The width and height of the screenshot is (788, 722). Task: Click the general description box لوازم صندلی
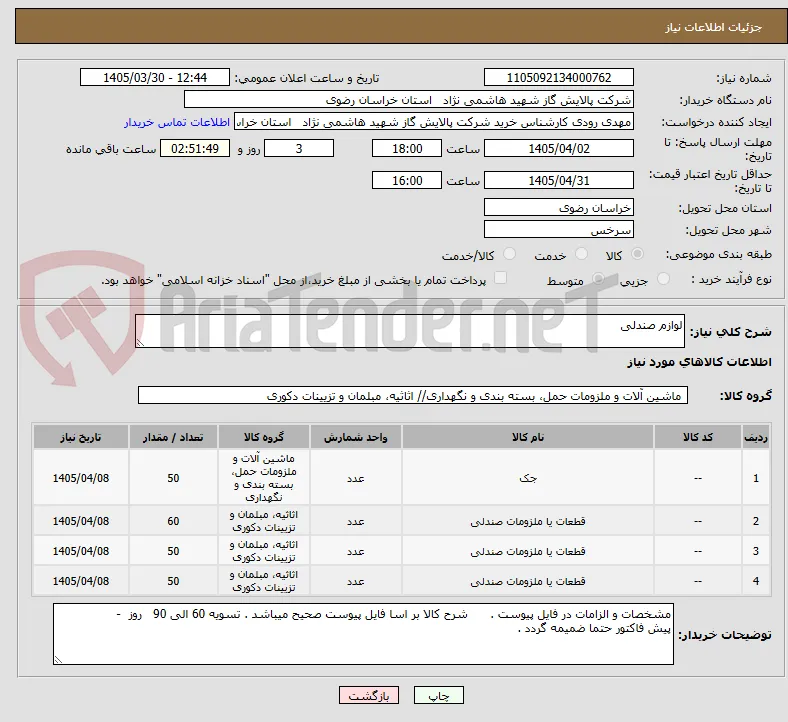coord(410,331)
